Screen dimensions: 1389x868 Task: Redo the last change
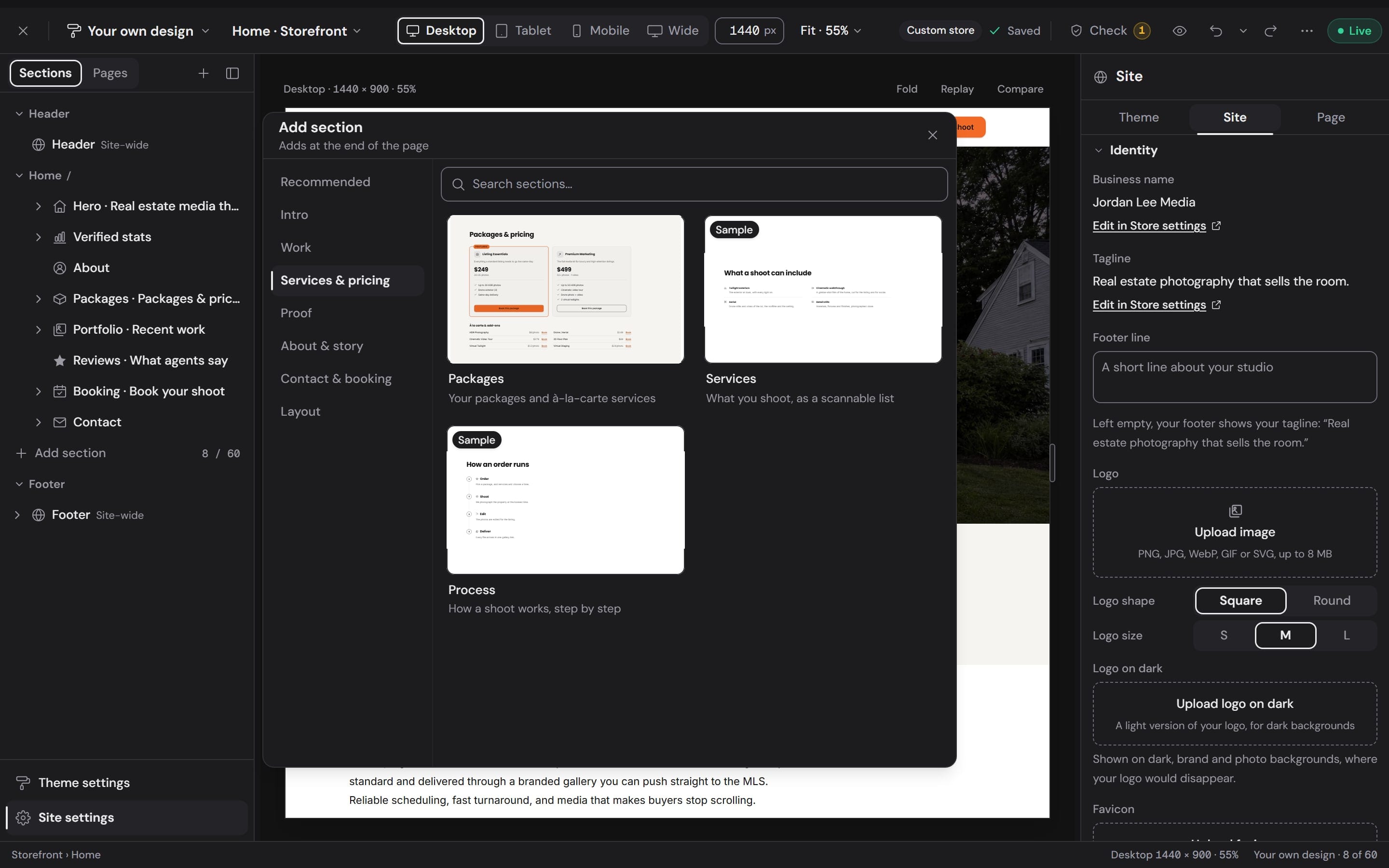coord(1271,31)
